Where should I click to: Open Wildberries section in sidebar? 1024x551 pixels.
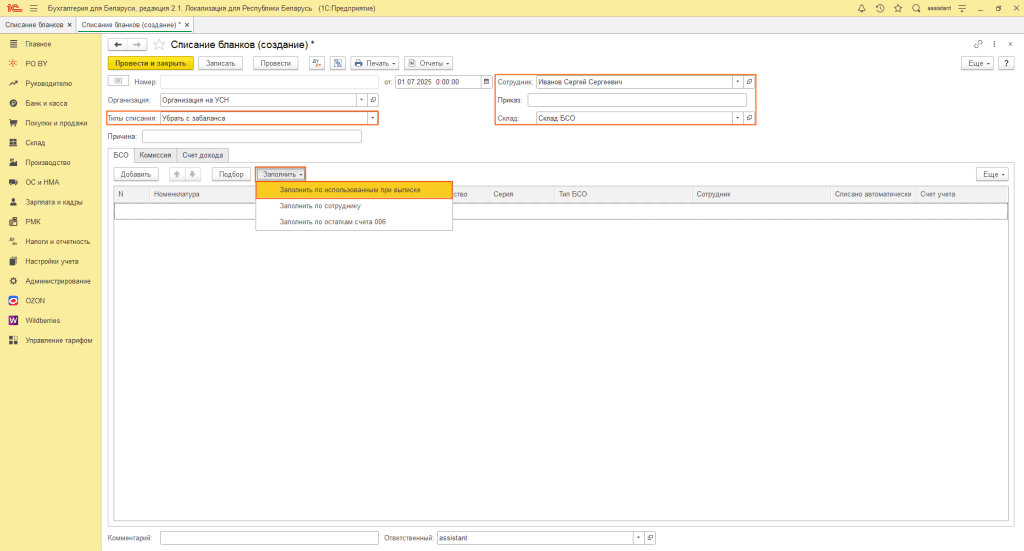tap(42, 321)
